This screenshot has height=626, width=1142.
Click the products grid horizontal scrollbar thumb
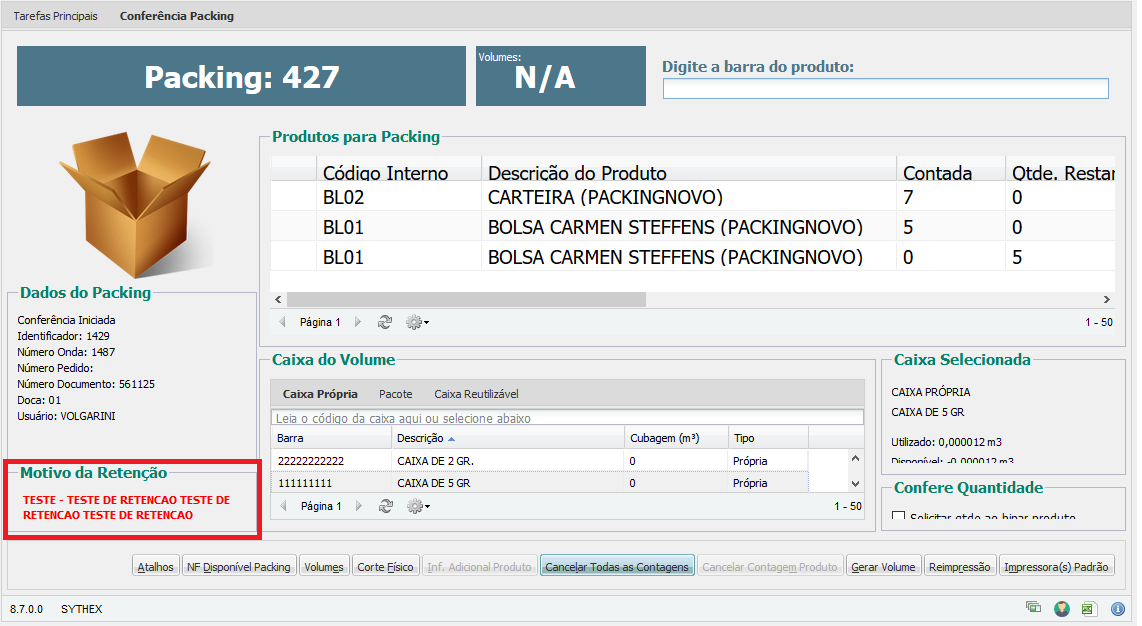(466, 299)
